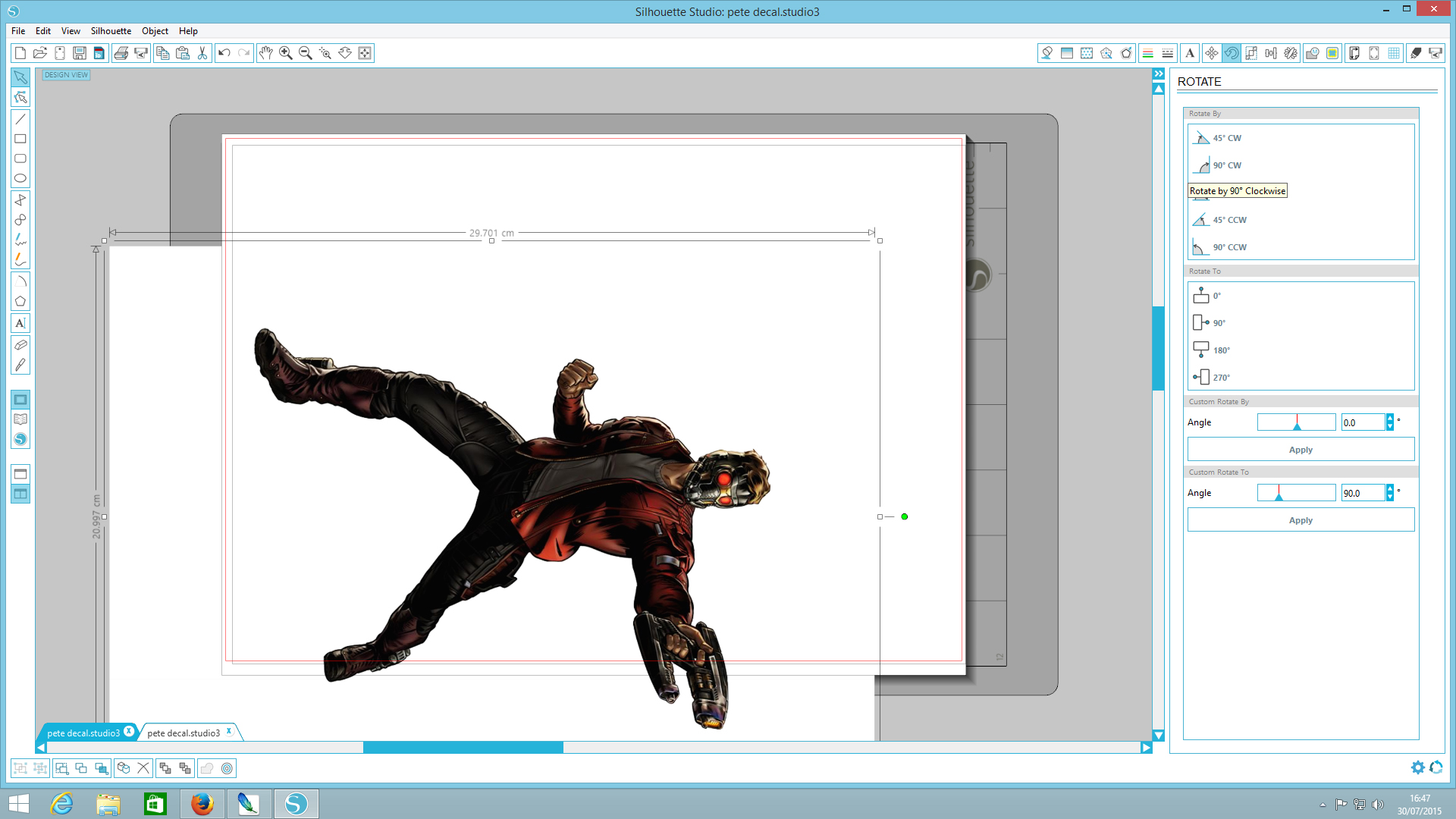Open the Move panel icon
Viewport: 1456px width, 819px height.
coord(1212,53)
